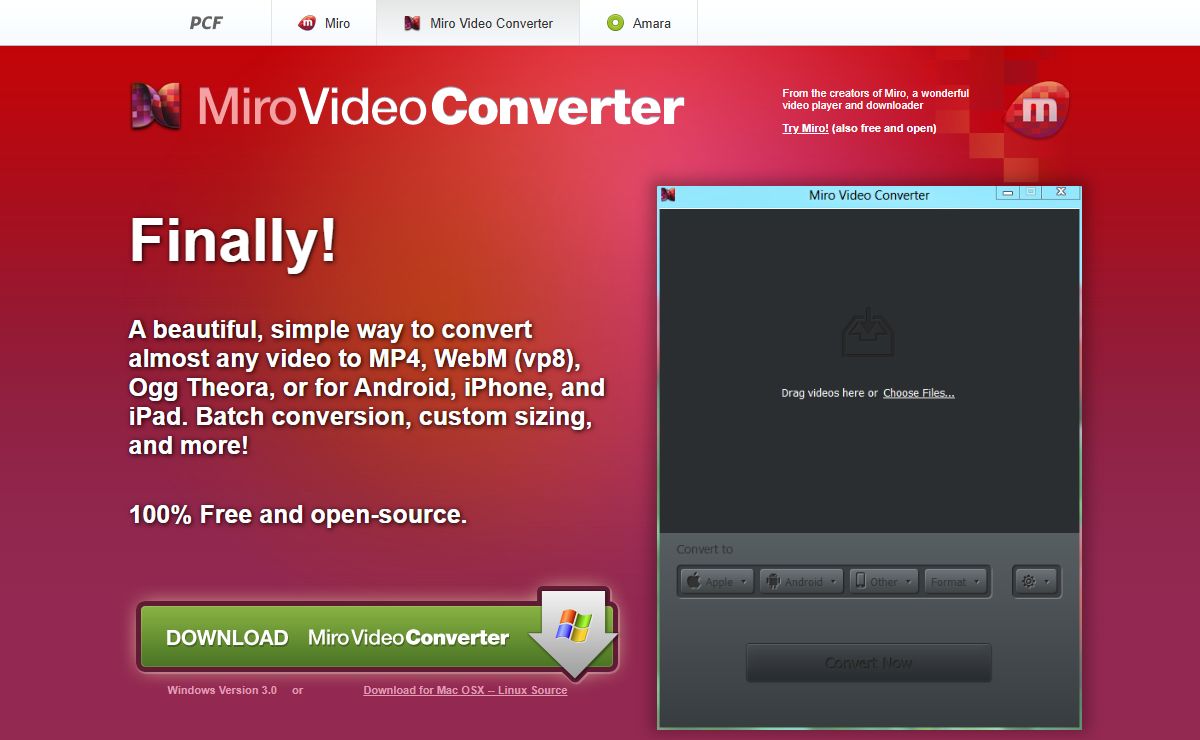The image size is (1200, 740).
Task: Open Download for Mac OSX link
Action: pyautogui.click(x=465, y=690)
